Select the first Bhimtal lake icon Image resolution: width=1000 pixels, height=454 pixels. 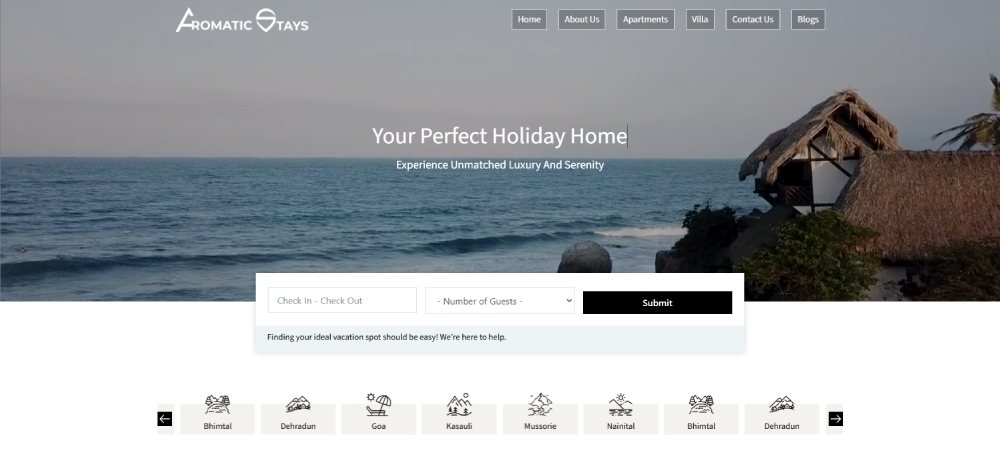click(x=217, y=404)
